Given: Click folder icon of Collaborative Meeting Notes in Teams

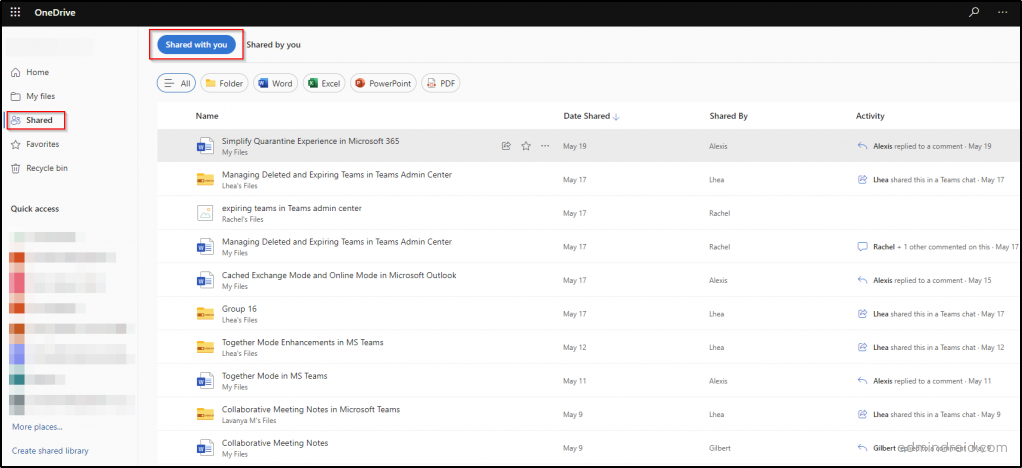Looking at the screenshot, I should [x=205, y=415].
